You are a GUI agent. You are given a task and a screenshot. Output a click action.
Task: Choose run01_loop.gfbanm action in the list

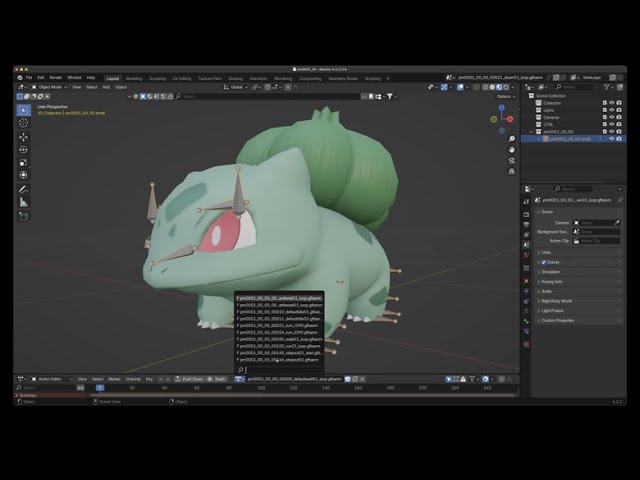click(279, 346)
